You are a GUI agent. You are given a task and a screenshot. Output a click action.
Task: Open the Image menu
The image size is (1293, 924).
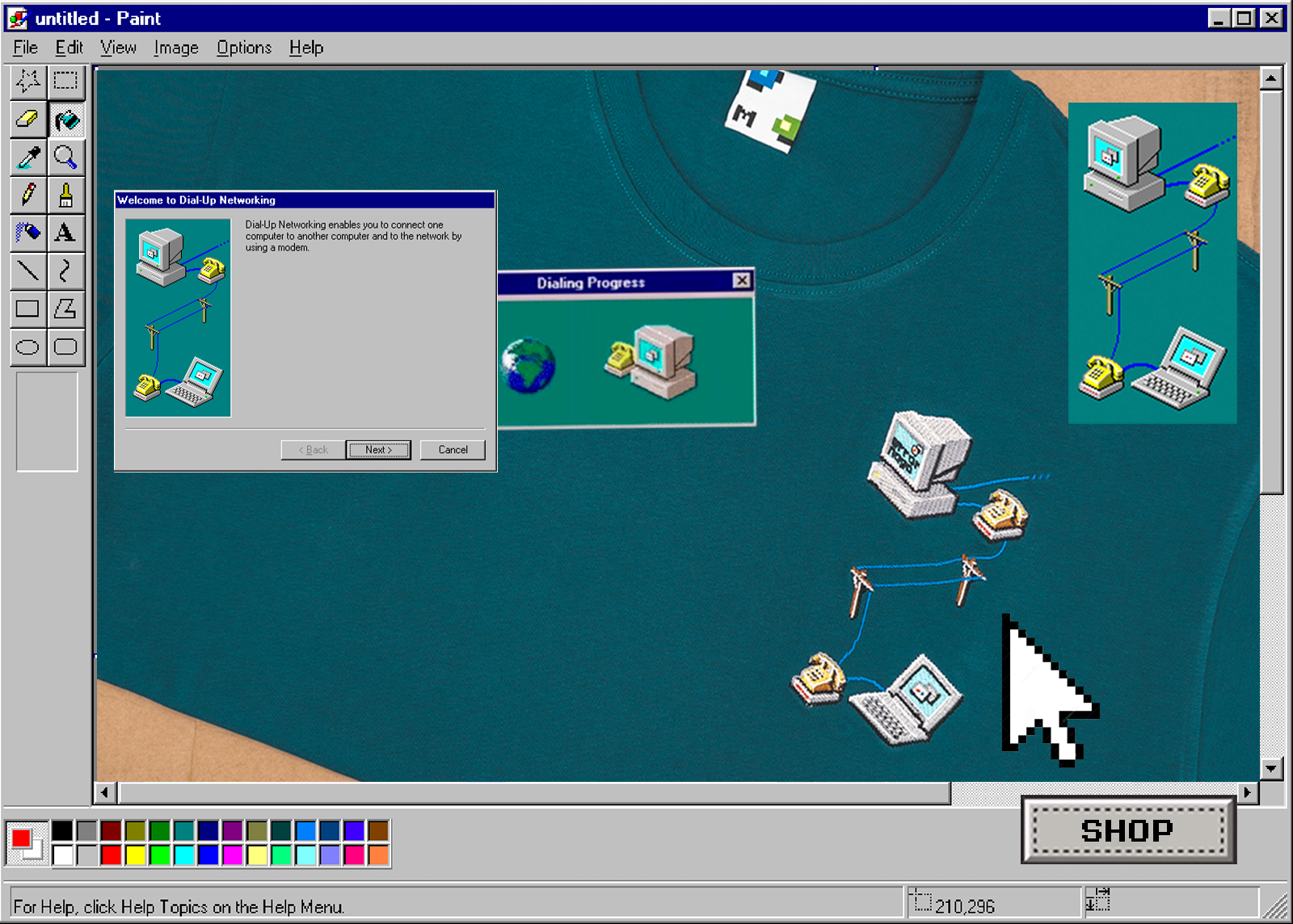tap(175, 48)
